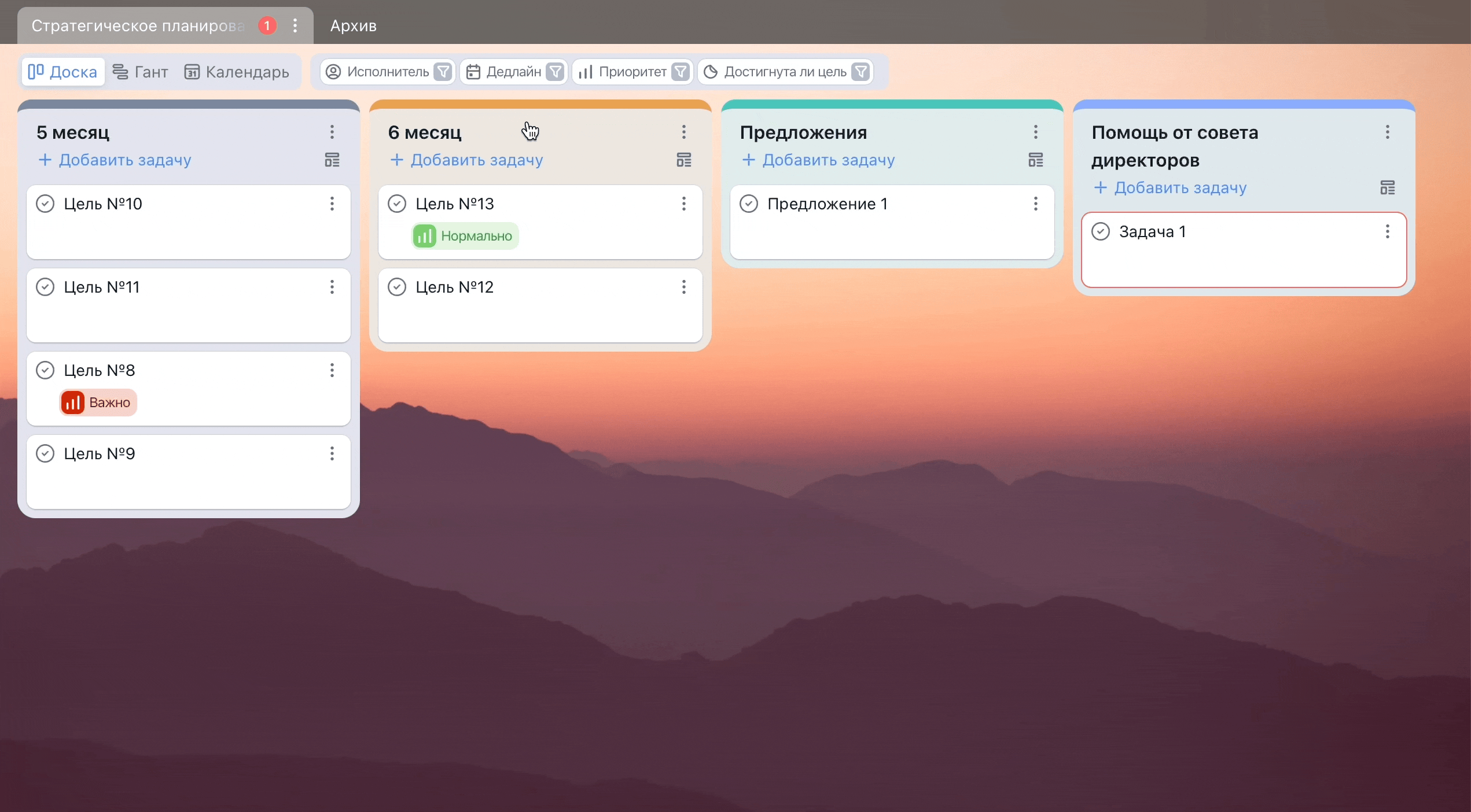
Task: Click the filter funnel icon next to Исполнитель
Action: 444,72
